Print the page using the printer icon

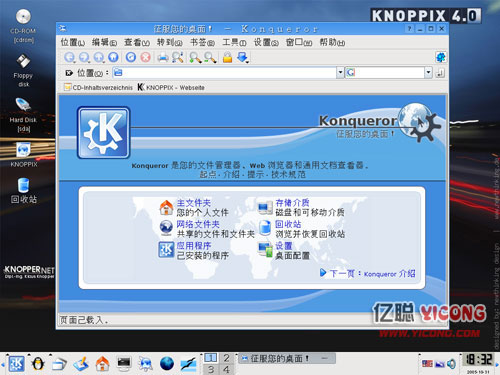[163, 57]
